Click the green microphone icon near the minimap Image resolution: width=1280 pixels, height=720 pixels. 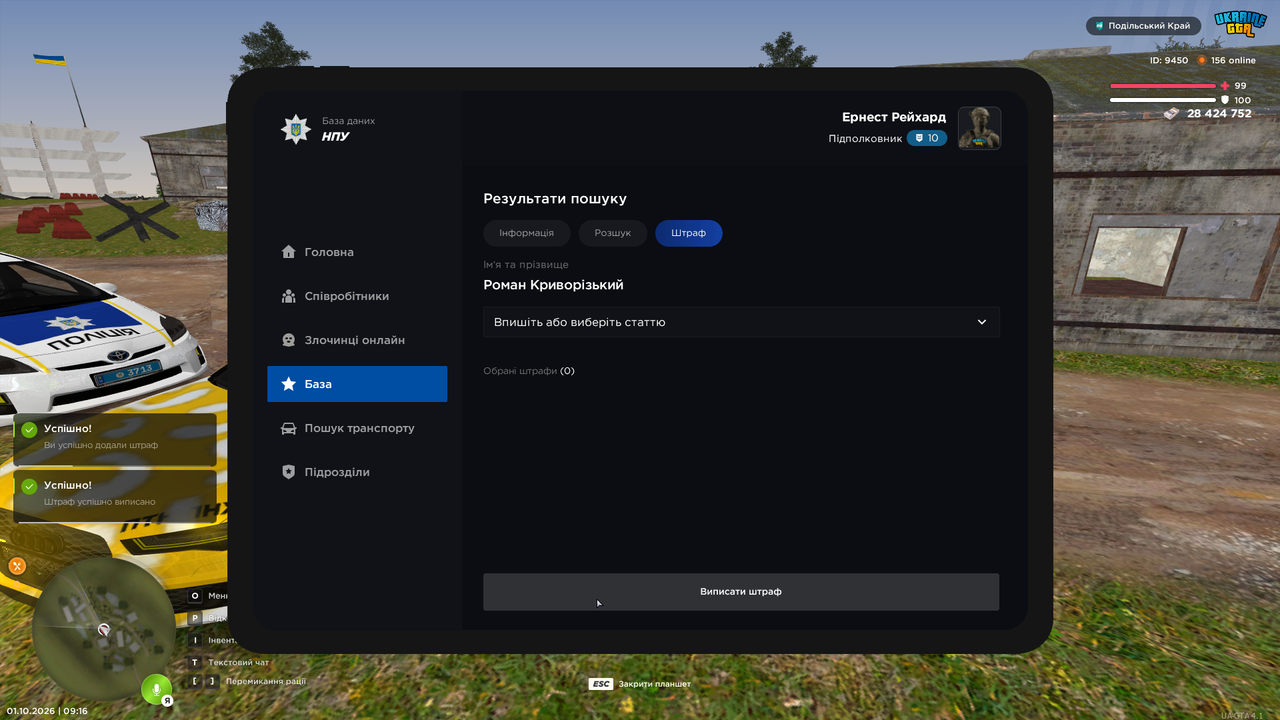tap(156, 689)
